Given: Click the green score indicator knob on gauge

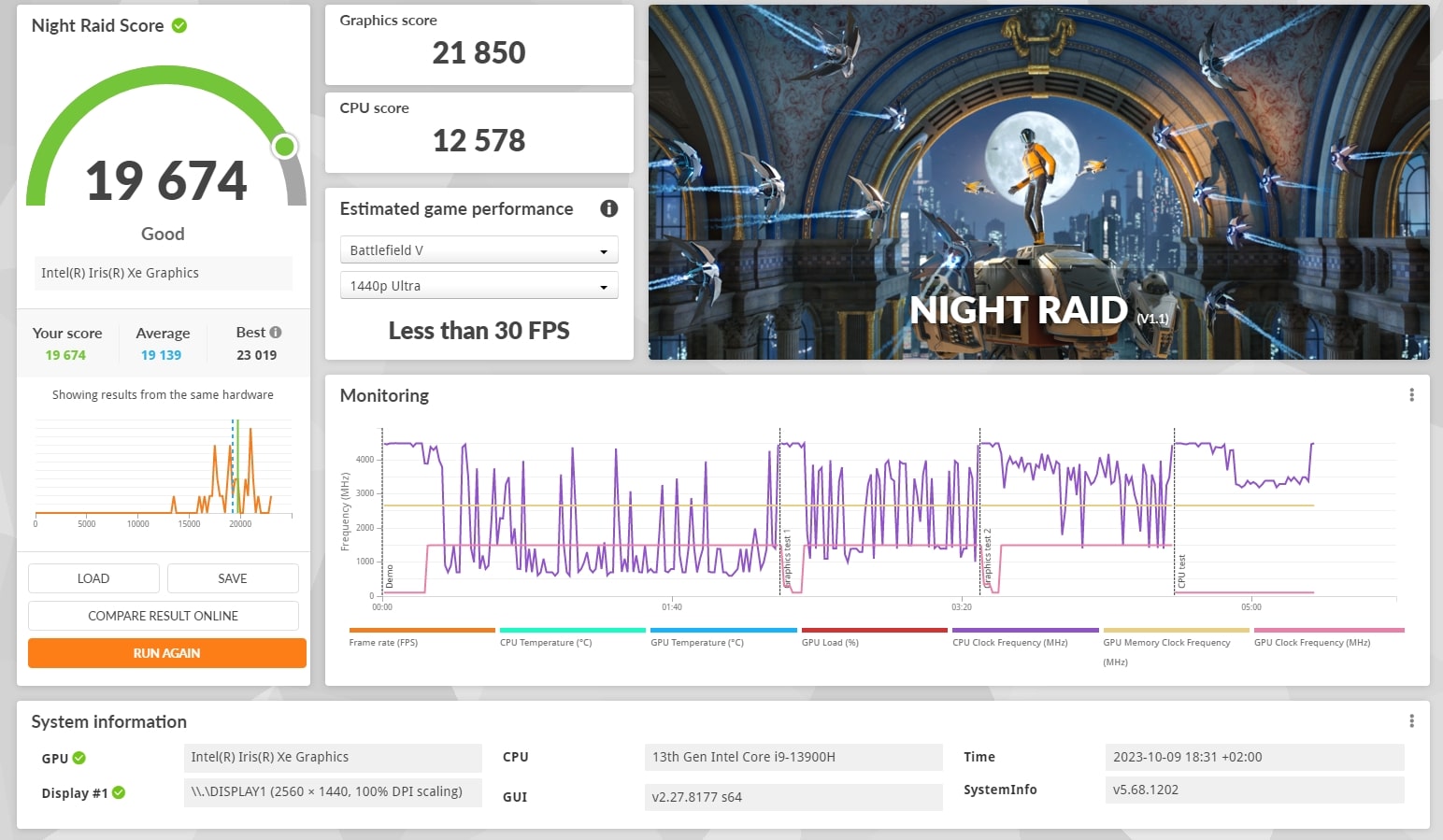Looking at the screenshot, I should (284, 147).
